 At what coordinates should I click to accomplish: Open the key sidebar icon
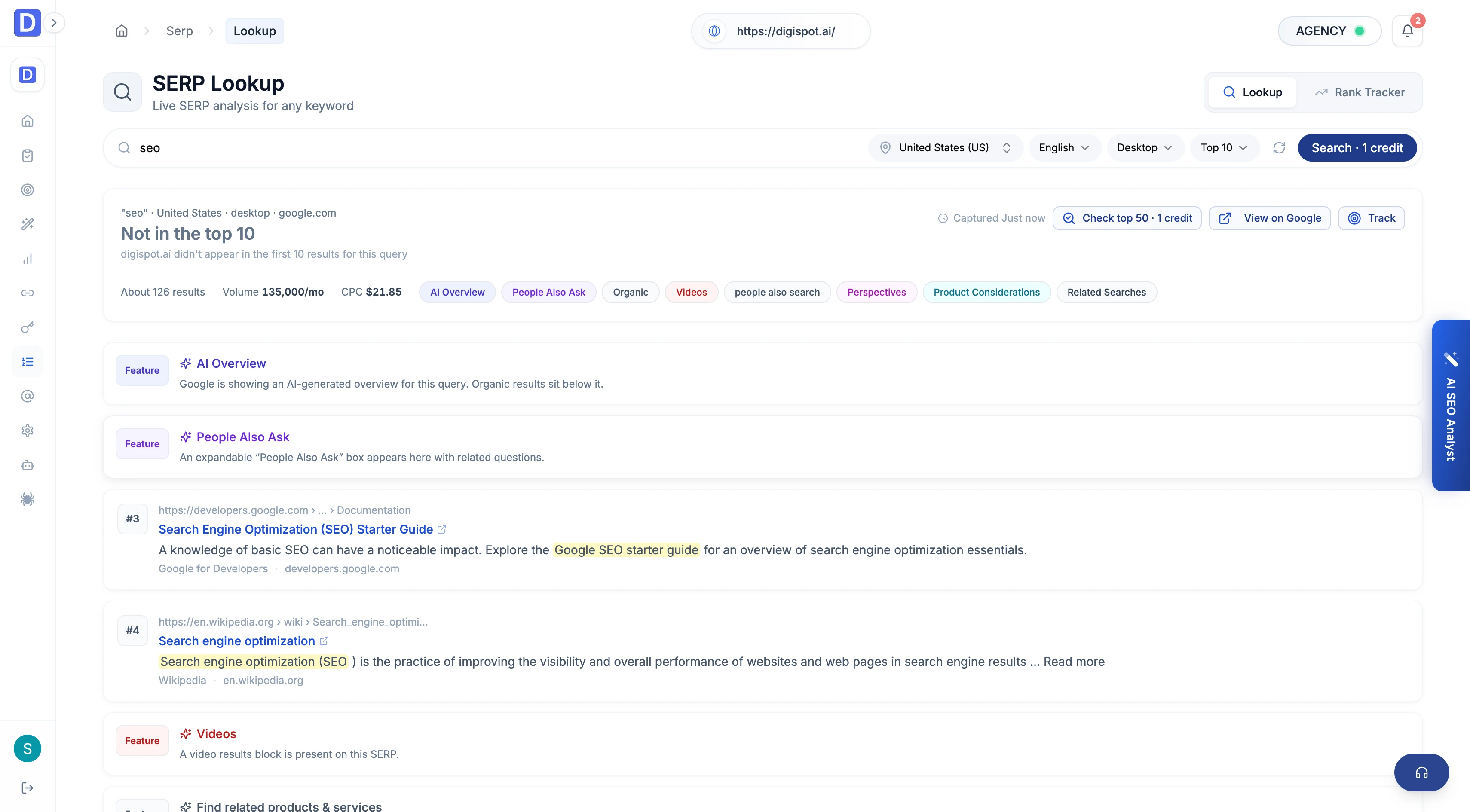click(28, 327)
